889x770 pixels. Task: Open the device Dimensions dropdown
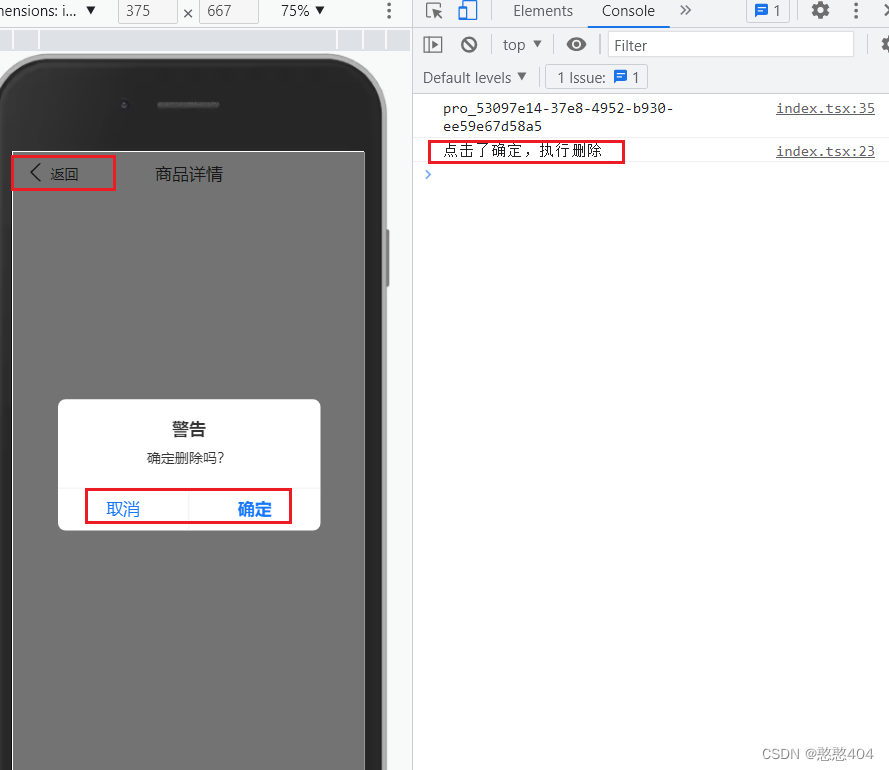click(x=48, y=11)
